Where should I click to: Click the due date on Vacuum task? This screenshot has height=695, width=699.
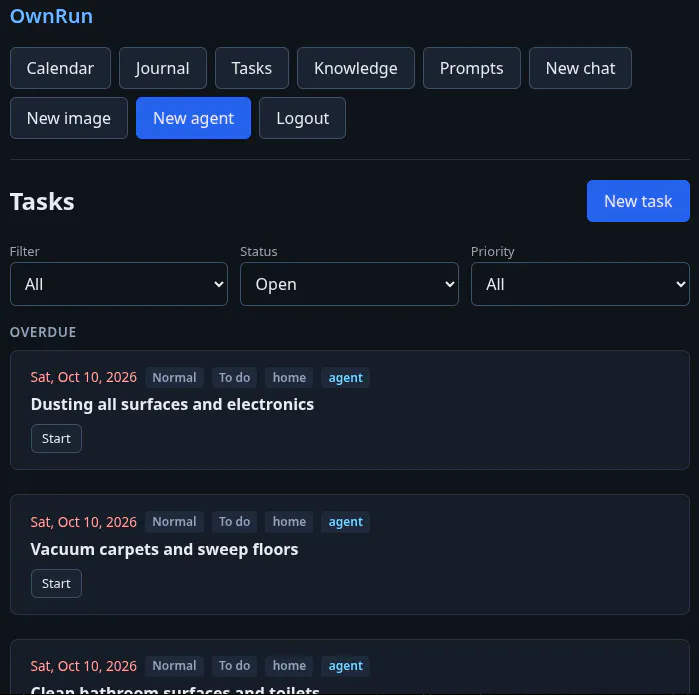click(83, 522)
